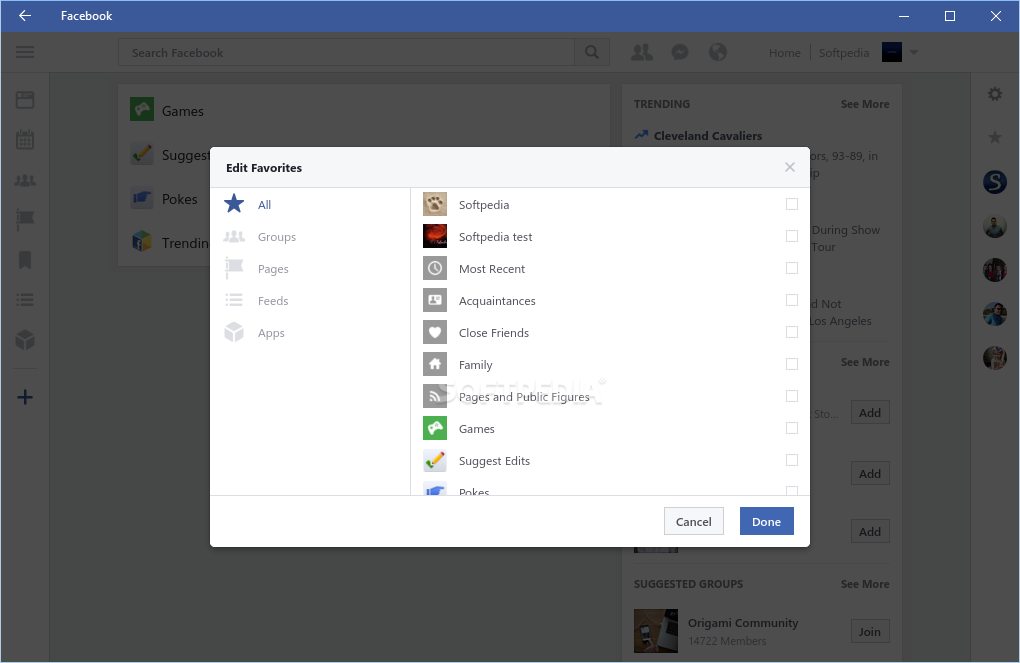The height and width of the screenshot is (663, 1020).
Task: Open Pages flag icon in left sidebar
Action: (25, 220)
